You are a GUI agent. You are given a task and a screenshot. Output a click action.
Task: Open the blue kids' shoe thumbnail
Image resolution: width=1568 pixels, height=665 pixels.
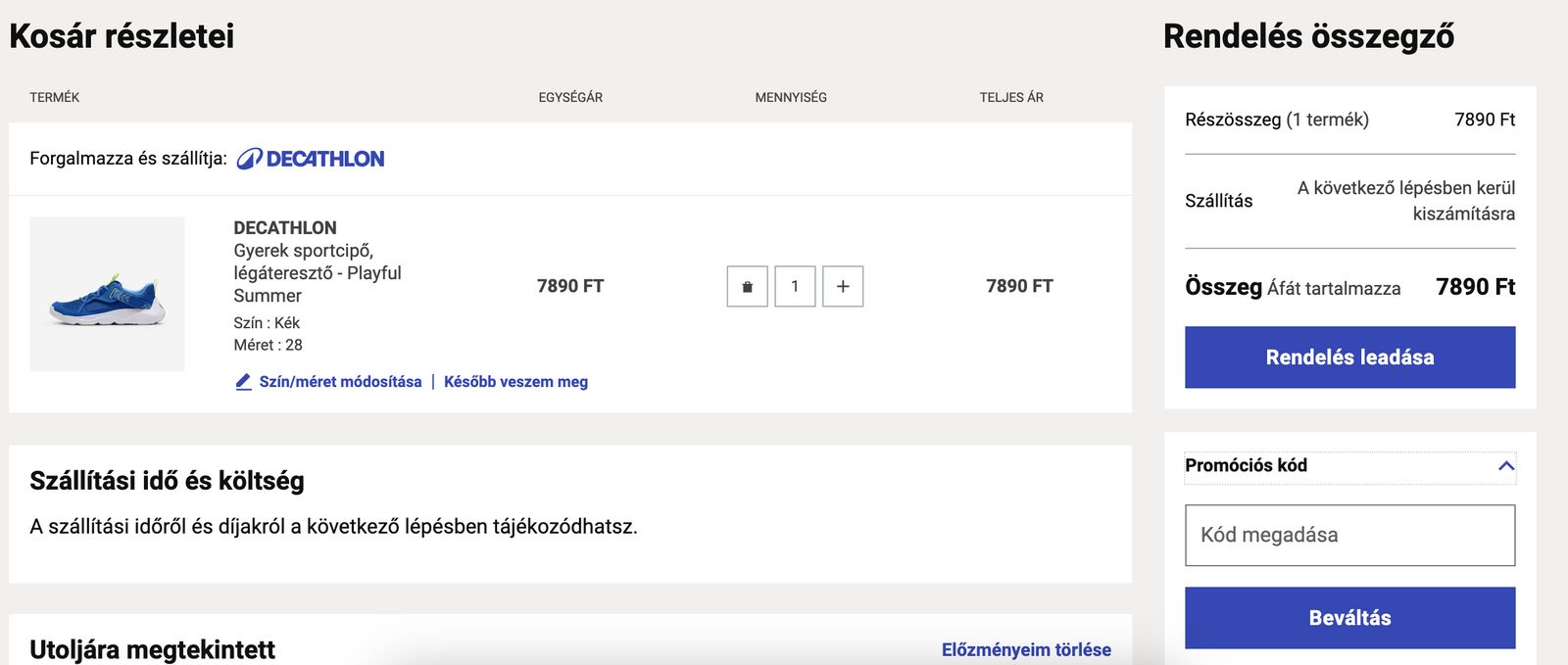[107, 294]
